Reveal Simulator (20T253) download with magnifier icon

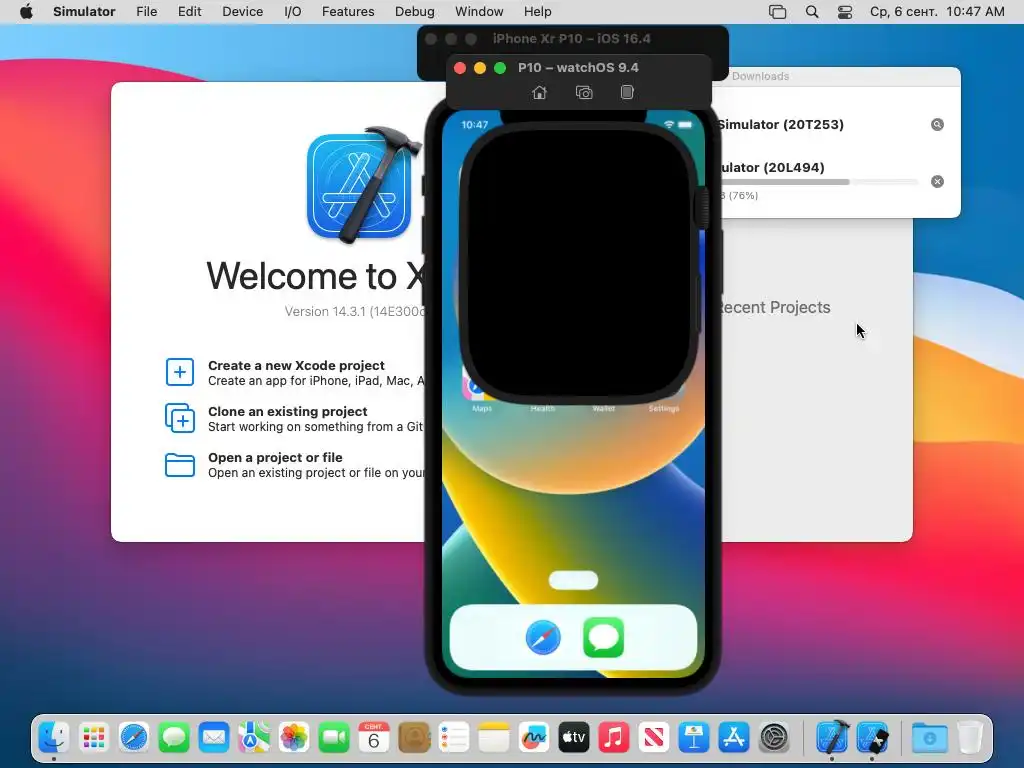[x=937, y=125]
